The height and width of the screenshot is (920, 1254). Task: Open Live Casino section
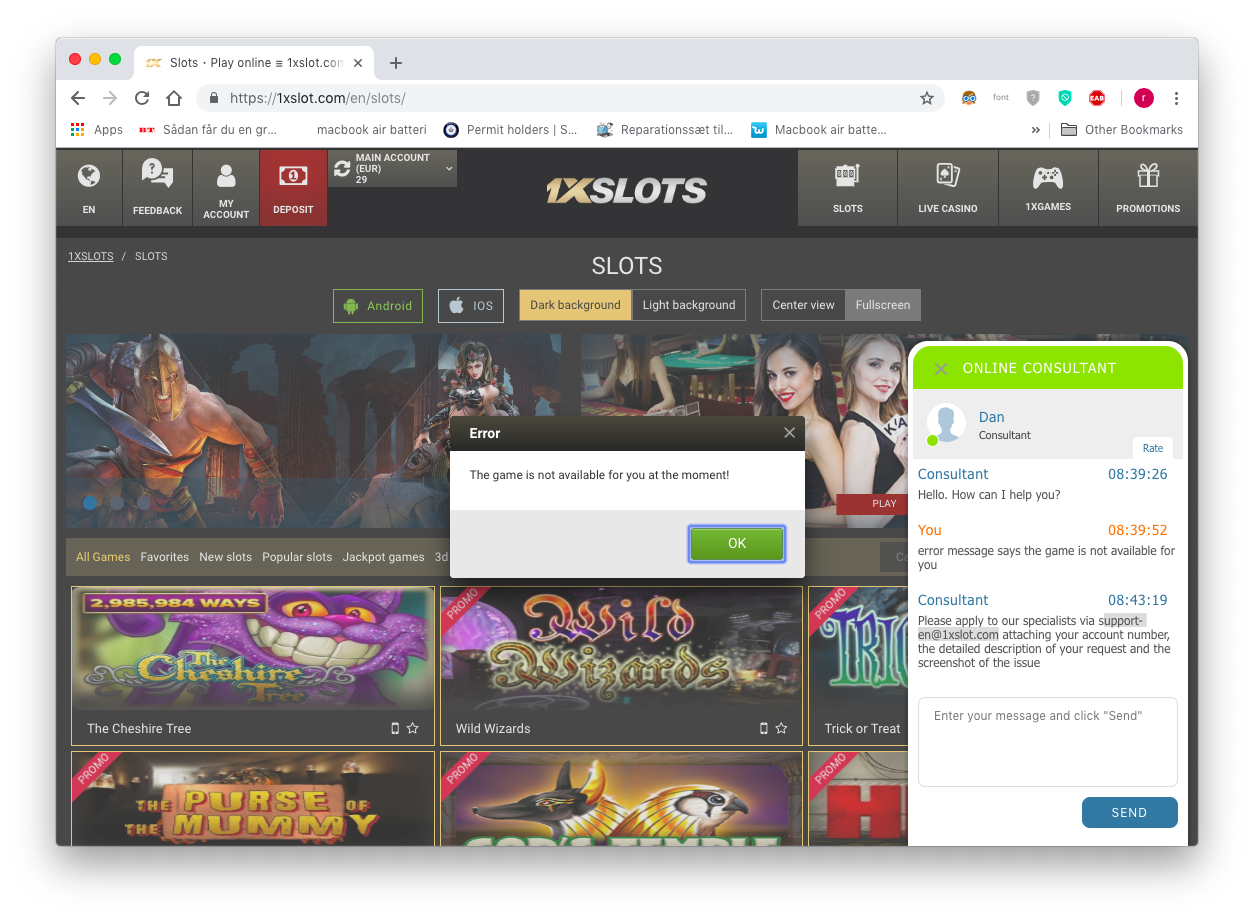948,188
